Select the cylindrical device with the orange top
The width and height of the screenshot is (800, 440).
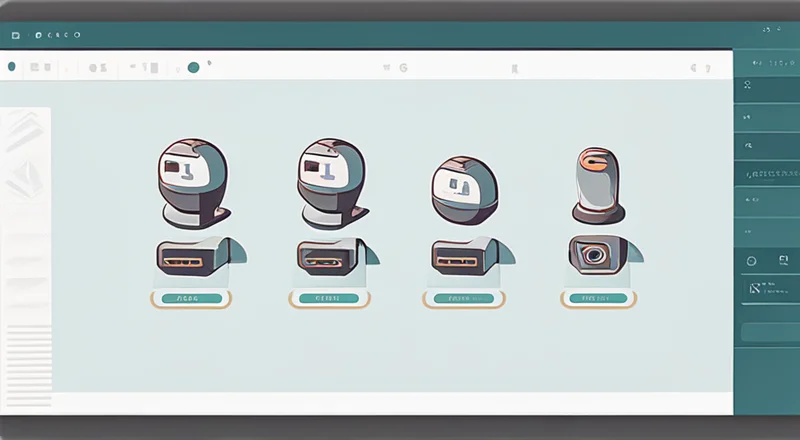point(598,186)
